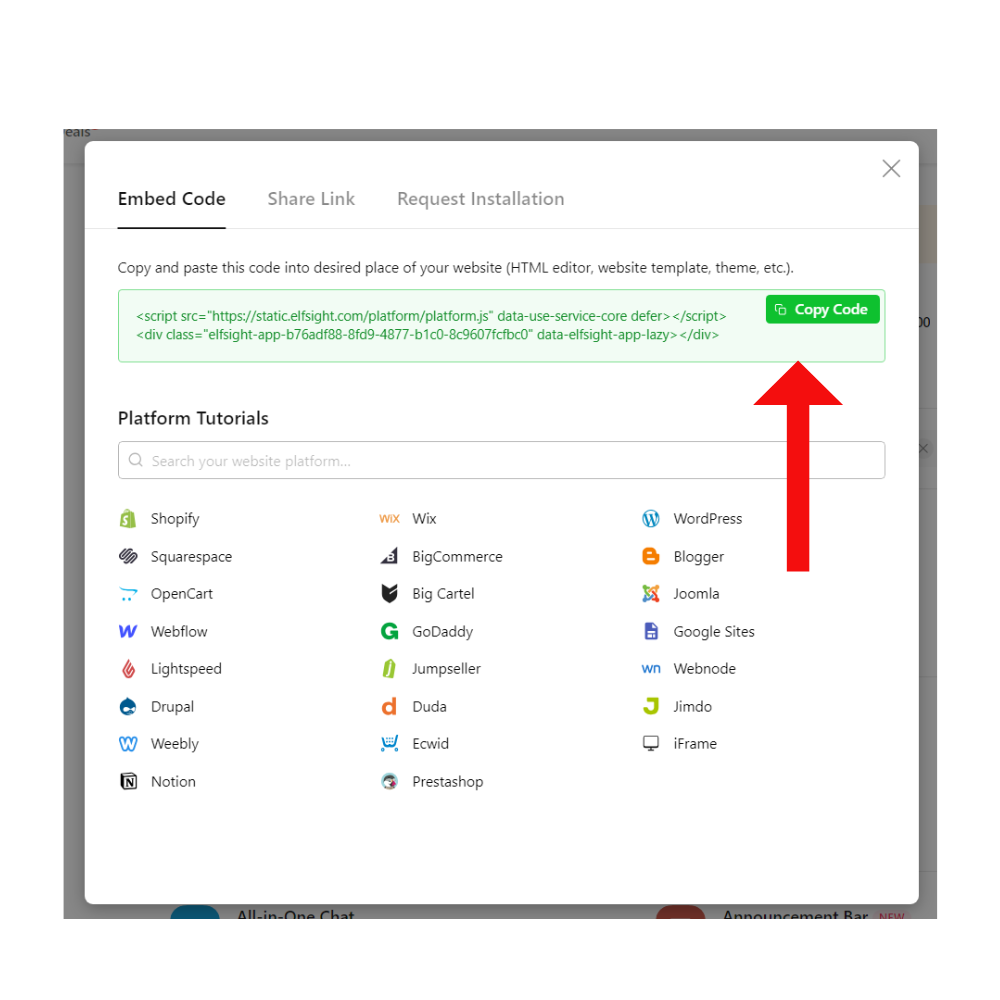The height and width of the screenshot is (1000, 1000).
Task: Open the Jumpseller tutorial link
Action: pos(446,669)
